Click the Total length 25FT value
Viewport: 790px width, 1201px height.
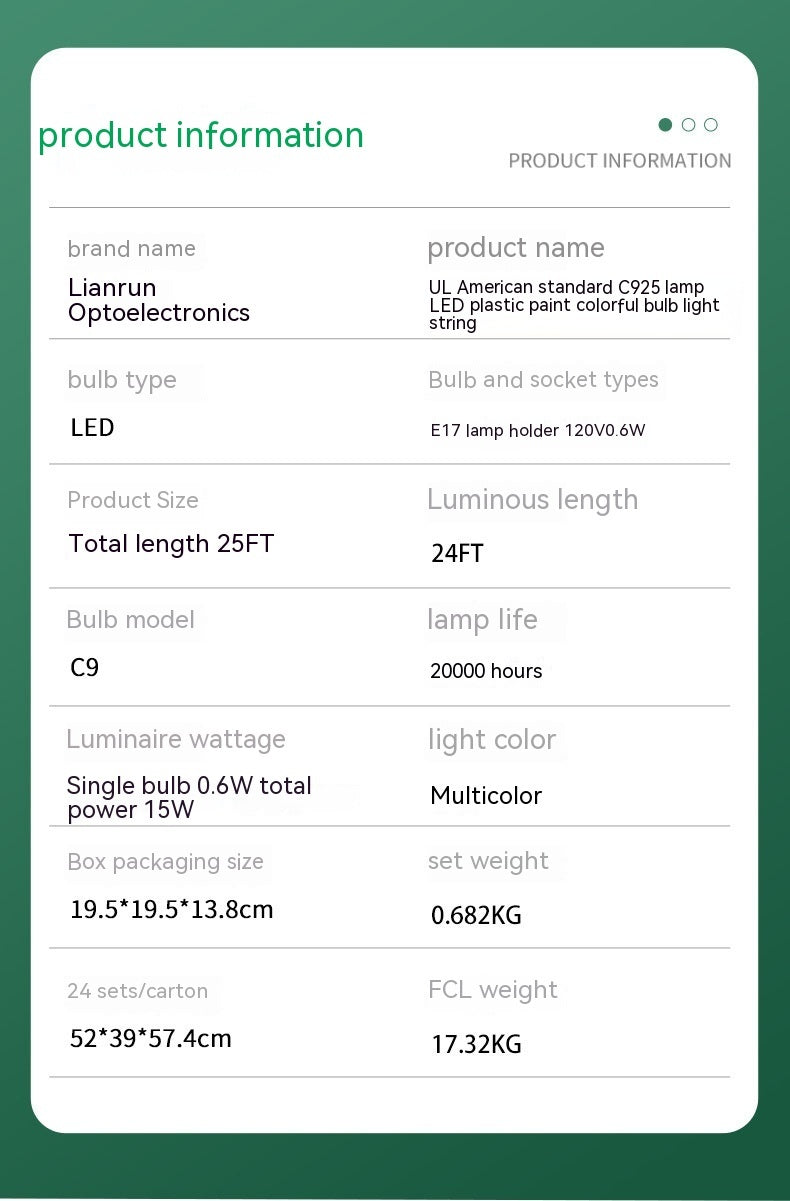[x=171, y=544]
